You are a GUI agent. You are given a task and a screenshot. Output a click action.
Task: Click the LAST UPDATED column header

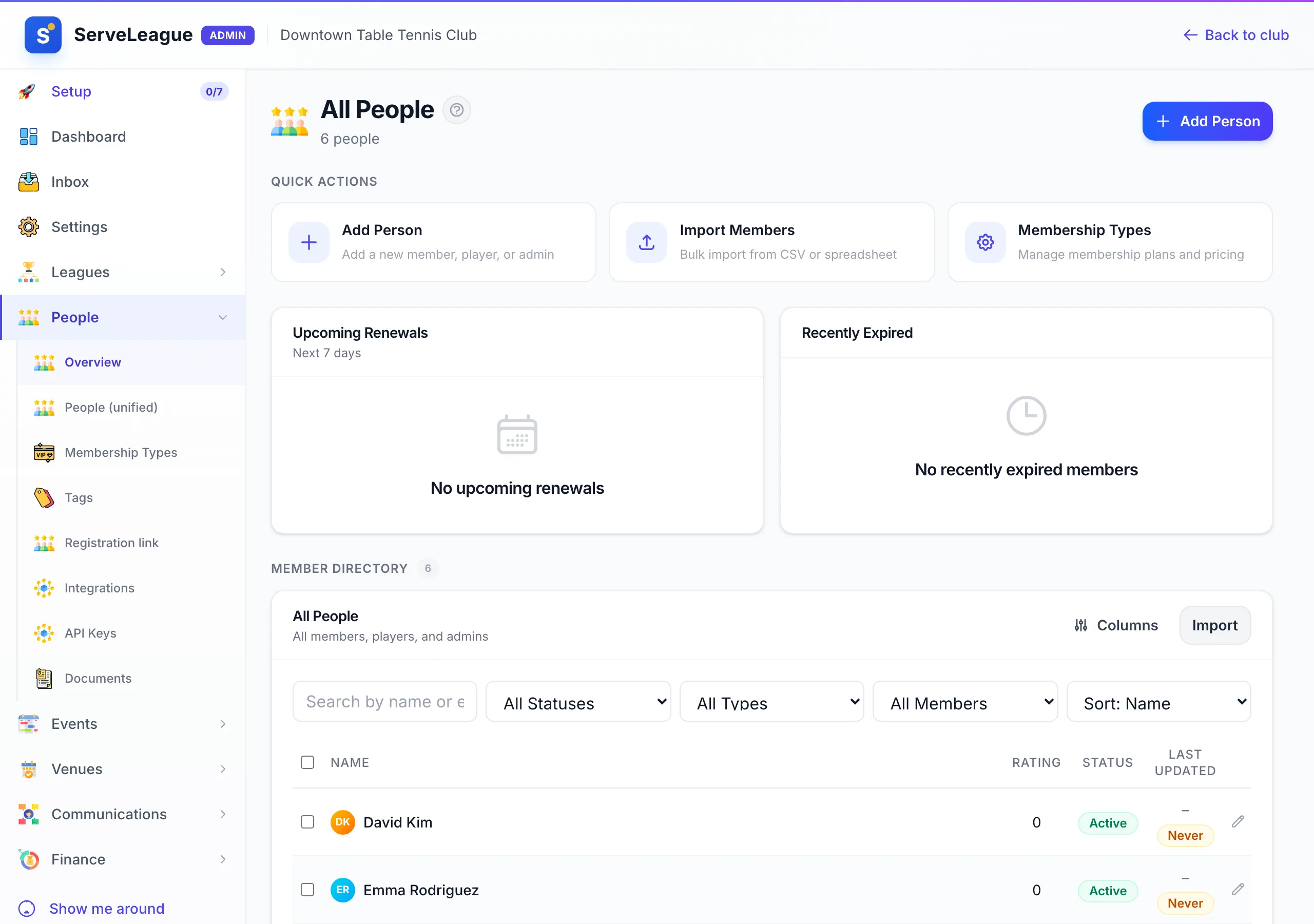pos(1185,763)
